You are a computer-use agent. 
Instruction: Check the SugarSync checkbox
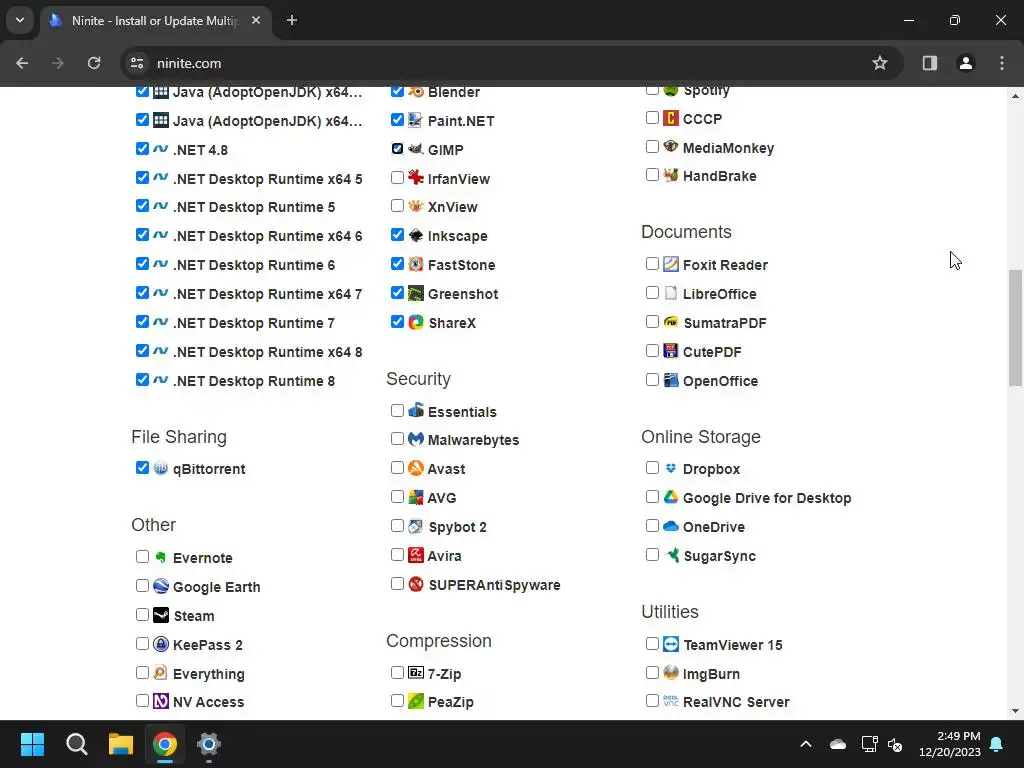pyautogui.click(x=652, y=554)
